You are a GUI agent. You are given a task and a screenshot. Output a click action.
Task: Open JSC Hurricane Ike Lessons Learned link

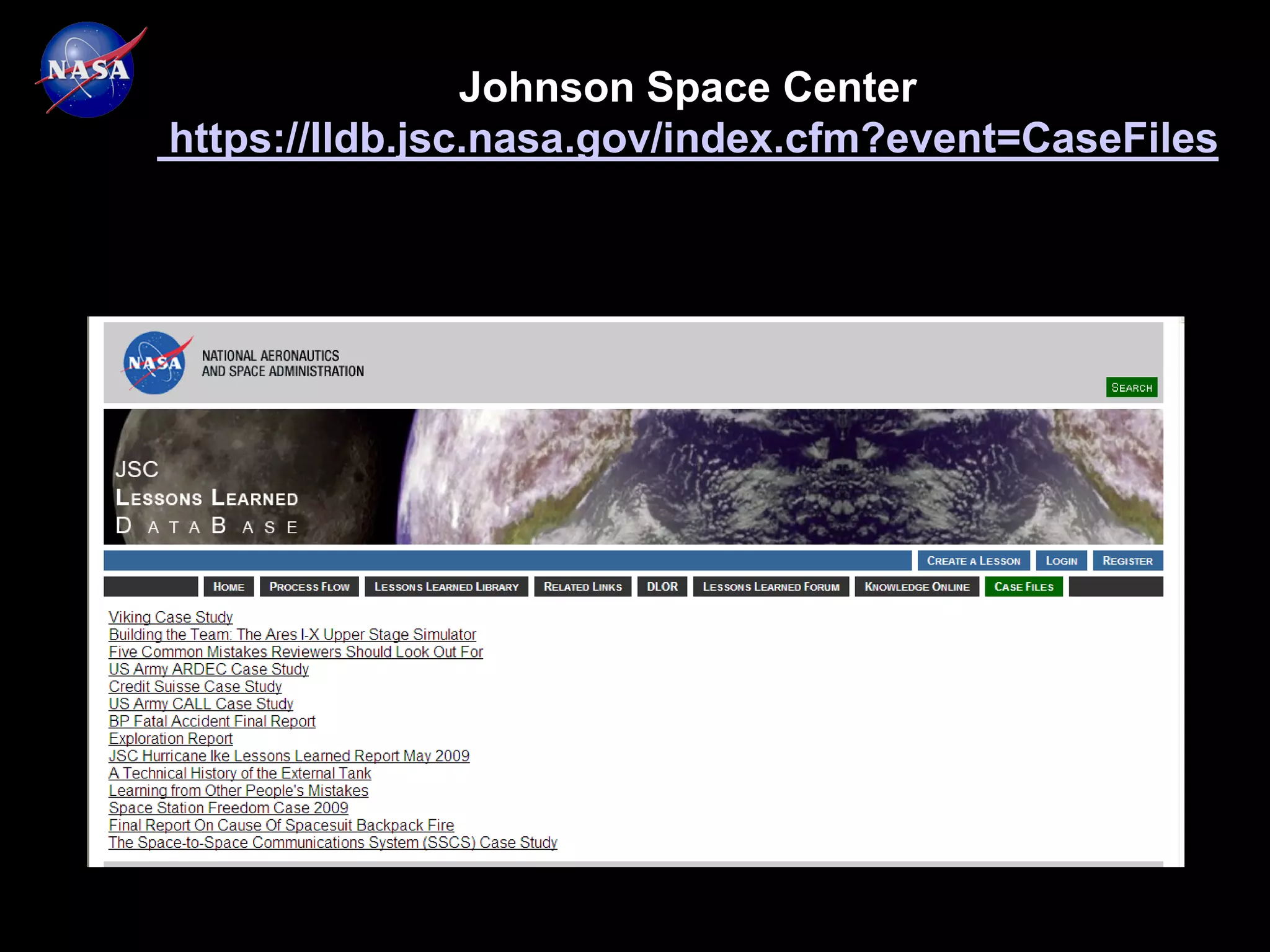pyautogui.click(x=289, y=756)
